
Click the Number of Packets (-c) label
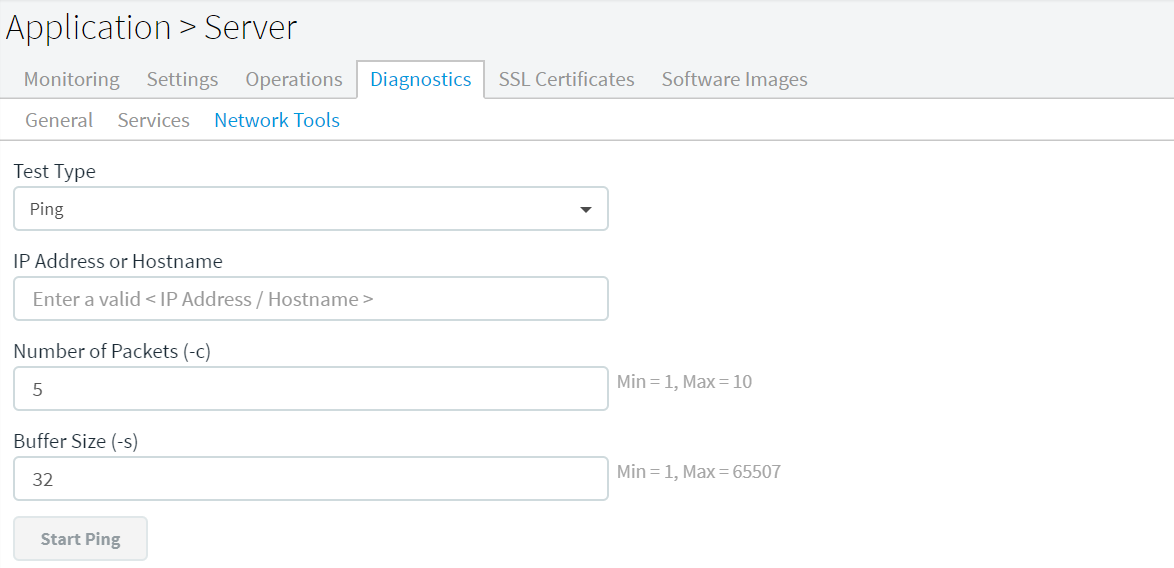(112, 351)
